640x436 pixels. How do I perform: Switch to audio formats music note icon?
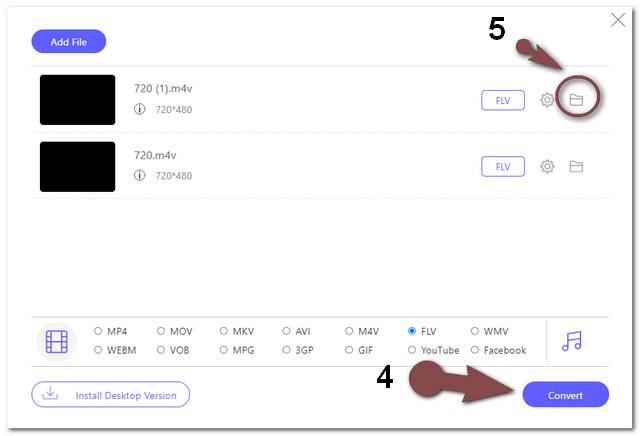point(572,341)
